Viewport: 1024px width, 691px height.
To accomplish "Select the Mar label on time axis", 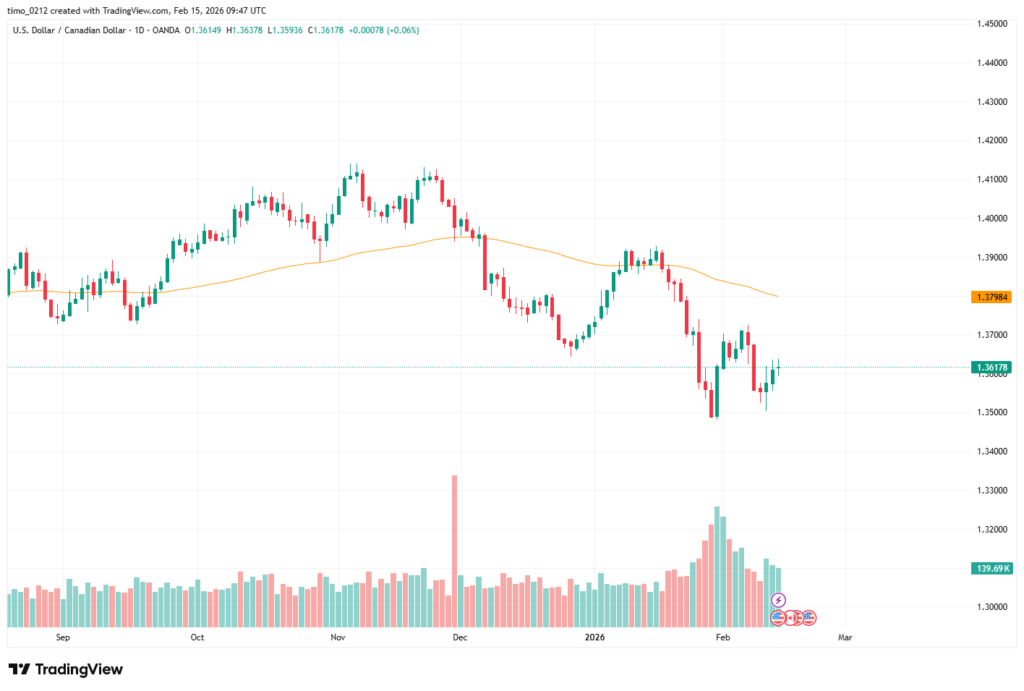I will (845, 636).
